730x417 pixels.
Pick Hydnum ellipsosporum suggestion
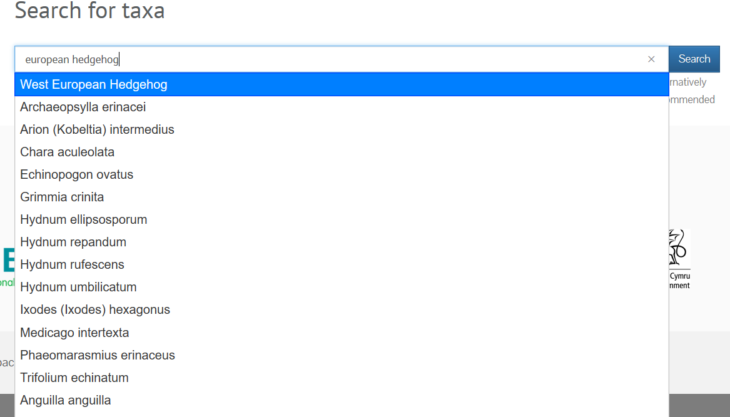pyautogui.click(x=342, y=219)
